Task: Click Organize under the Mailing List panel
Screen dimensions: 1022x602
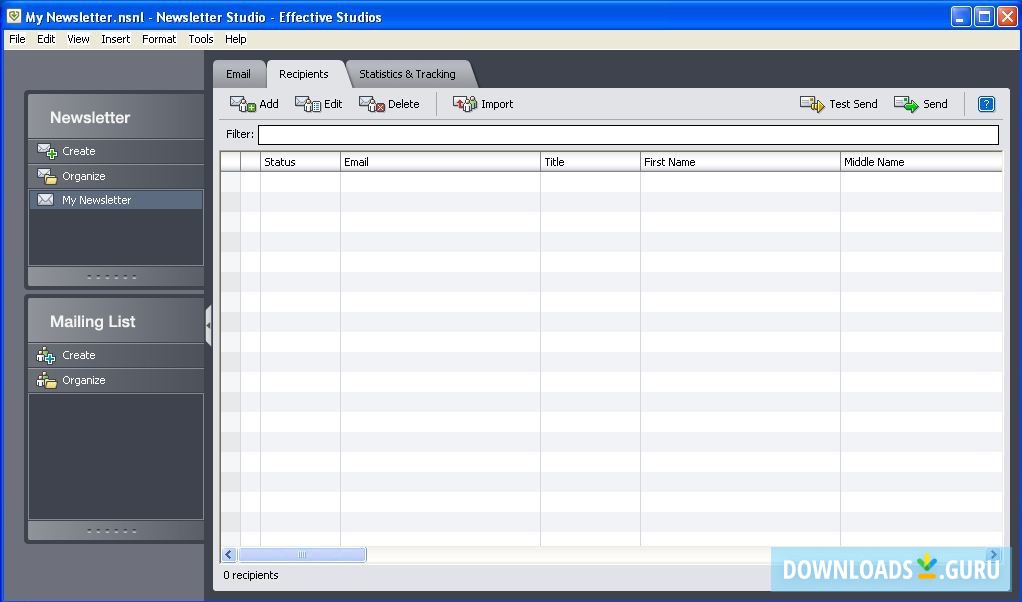Action: click(116, 380)
